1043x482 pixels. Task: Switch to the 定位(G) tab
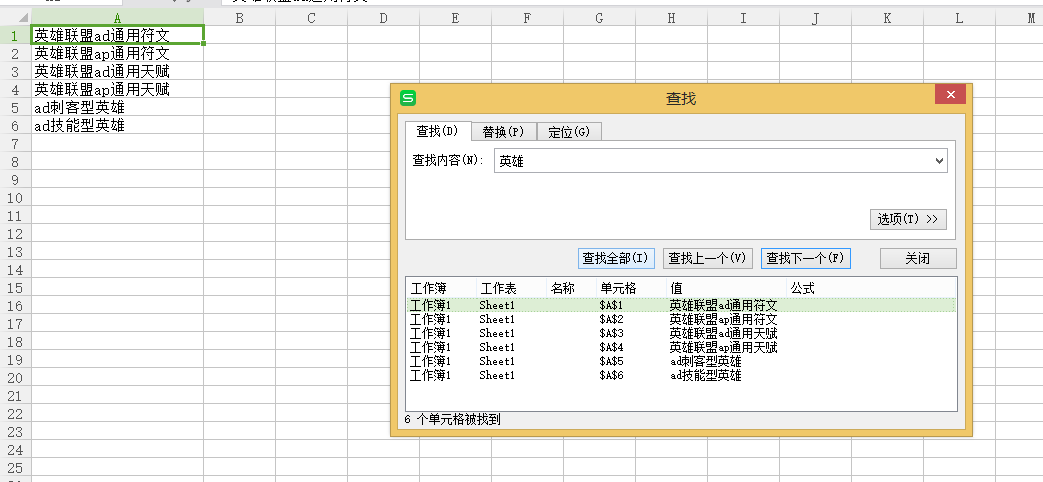coord(569,132)
